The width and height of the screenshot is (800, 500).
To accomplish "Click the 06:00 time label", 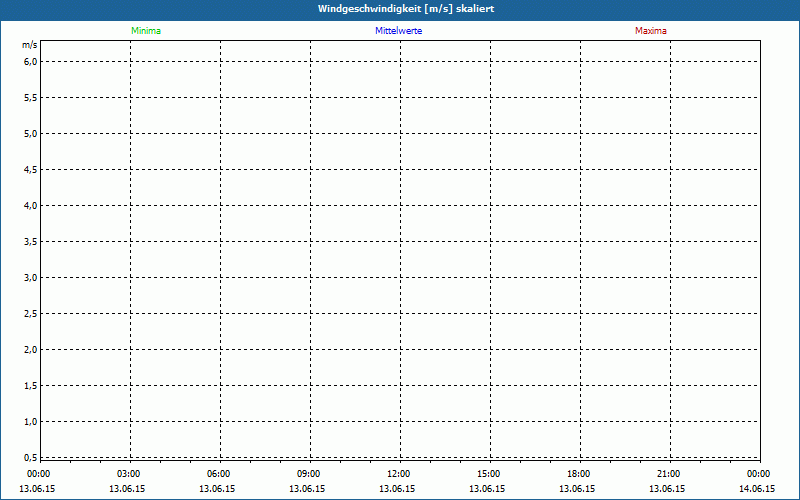I will point(218,474).
